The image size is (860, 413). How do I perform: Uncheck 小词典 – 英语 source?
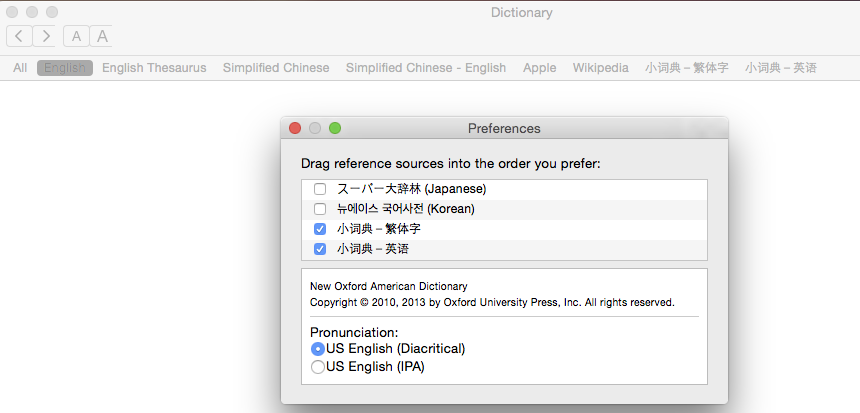(320, 249)
